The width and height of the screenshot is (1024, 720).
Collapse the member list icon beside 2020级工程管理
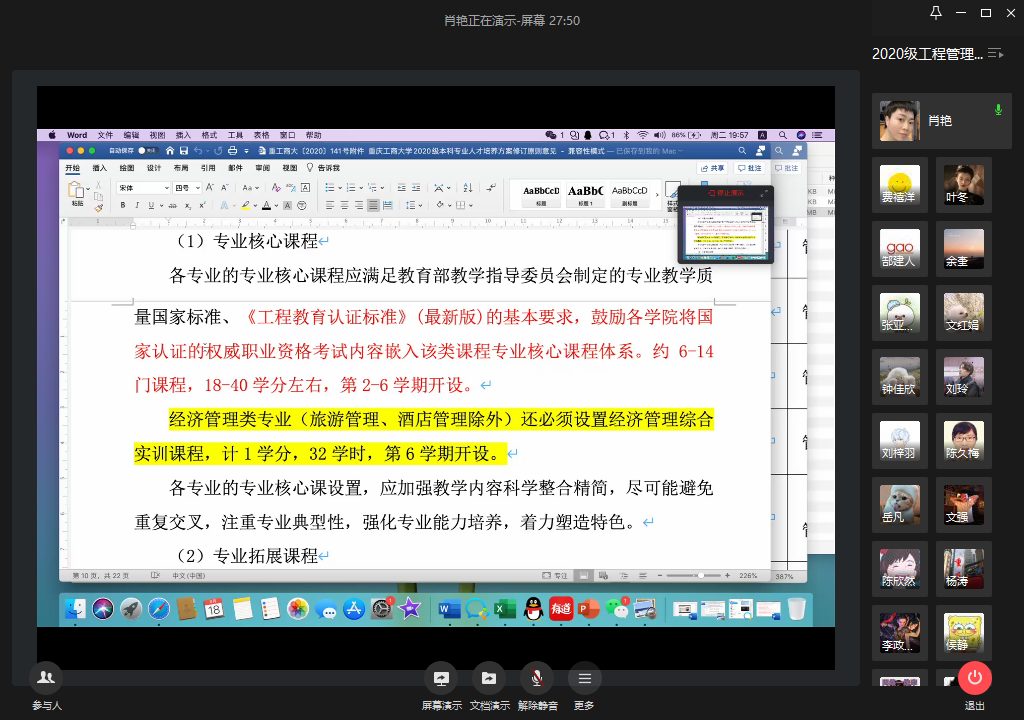point(995,53)
